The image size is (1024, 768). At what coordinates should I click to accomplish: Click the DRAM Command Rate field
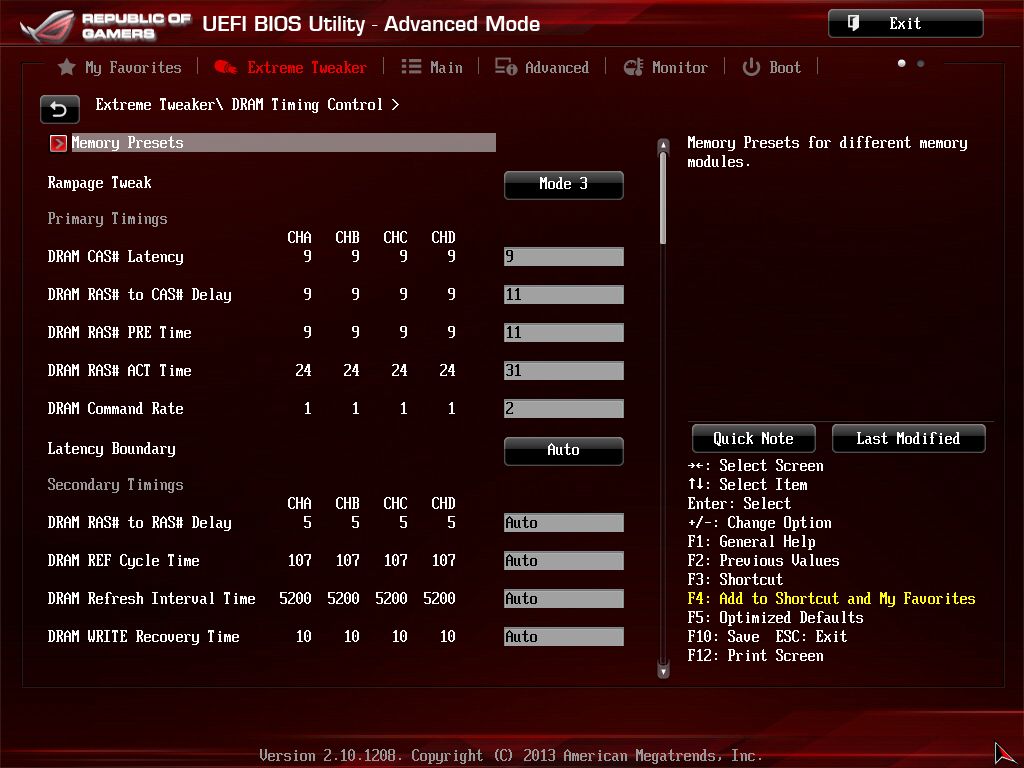(x=564, y=408)
